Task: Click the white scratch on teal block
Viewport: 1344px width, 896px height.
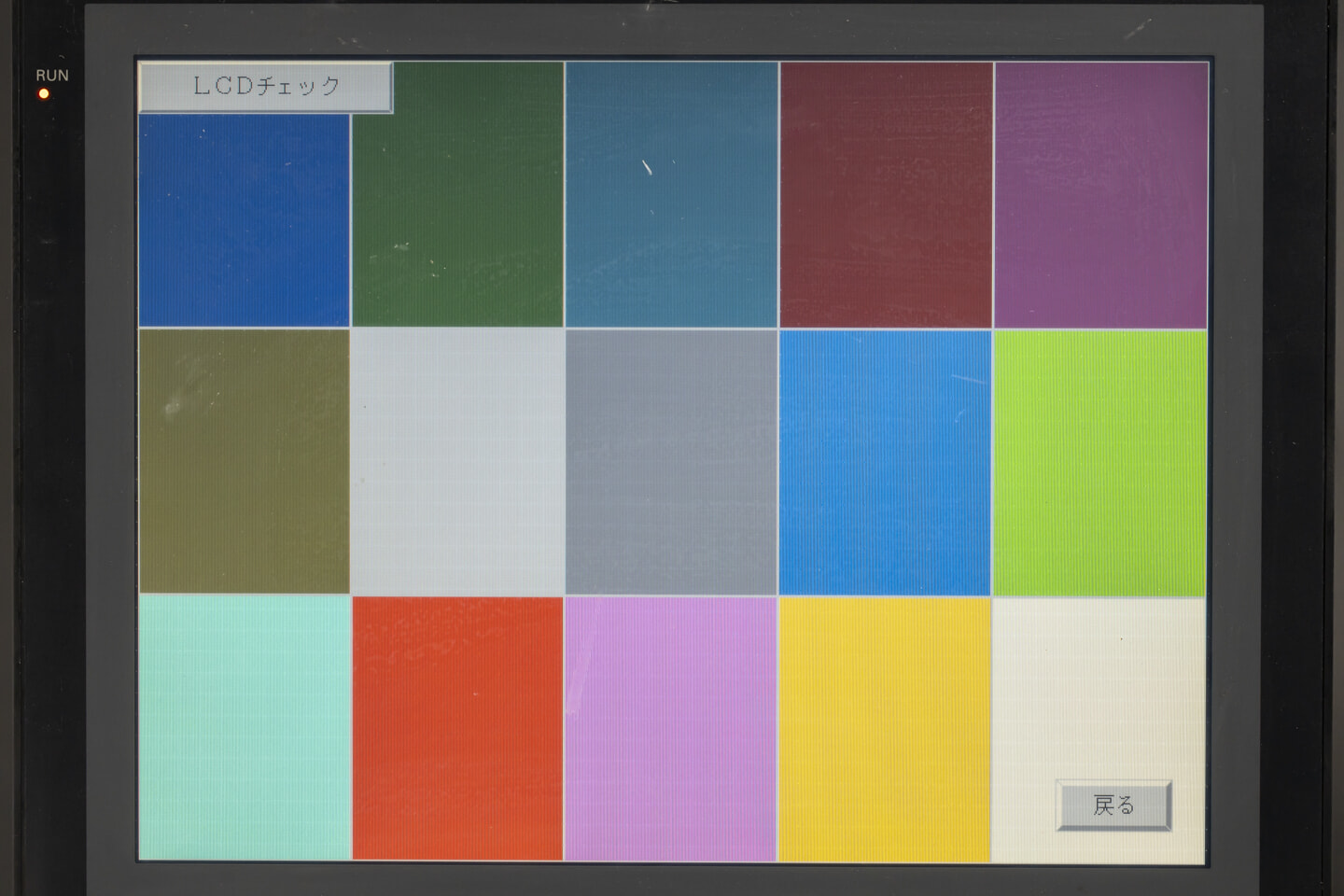Action: click(647, 168)
